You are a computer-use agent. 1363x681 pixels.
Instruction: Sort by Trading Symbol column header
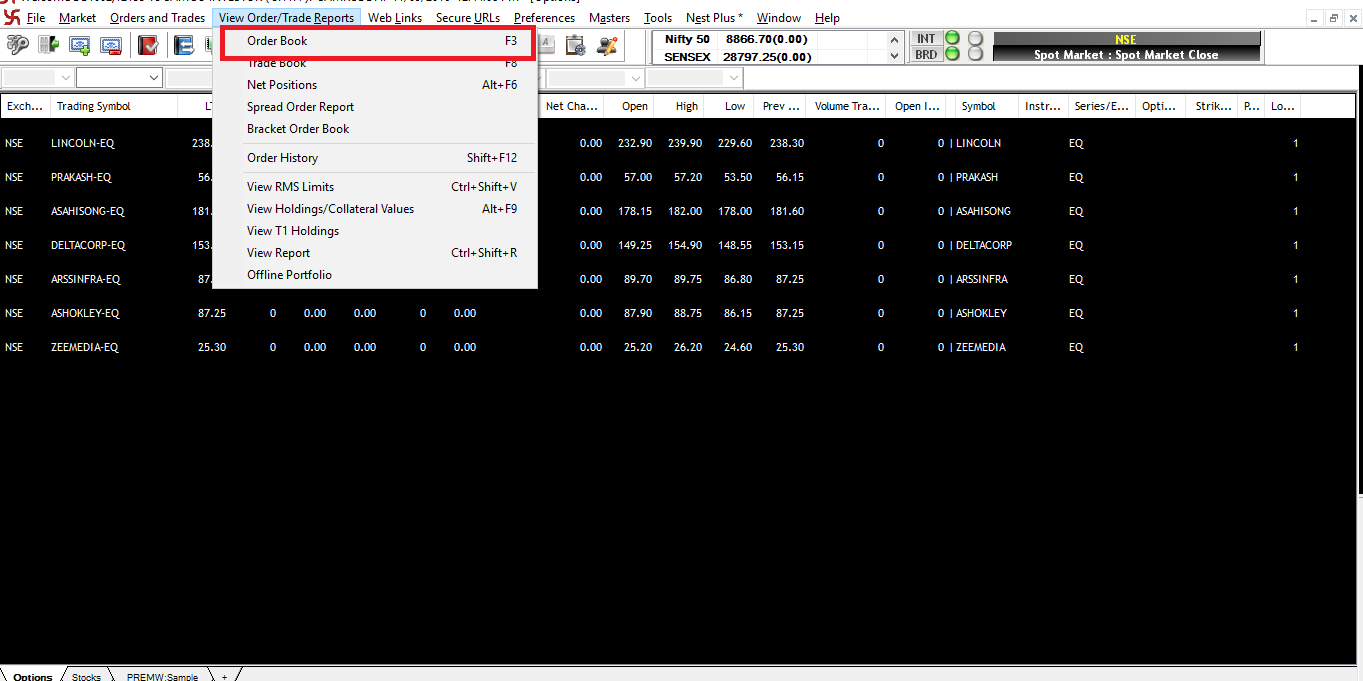[114, 106]
